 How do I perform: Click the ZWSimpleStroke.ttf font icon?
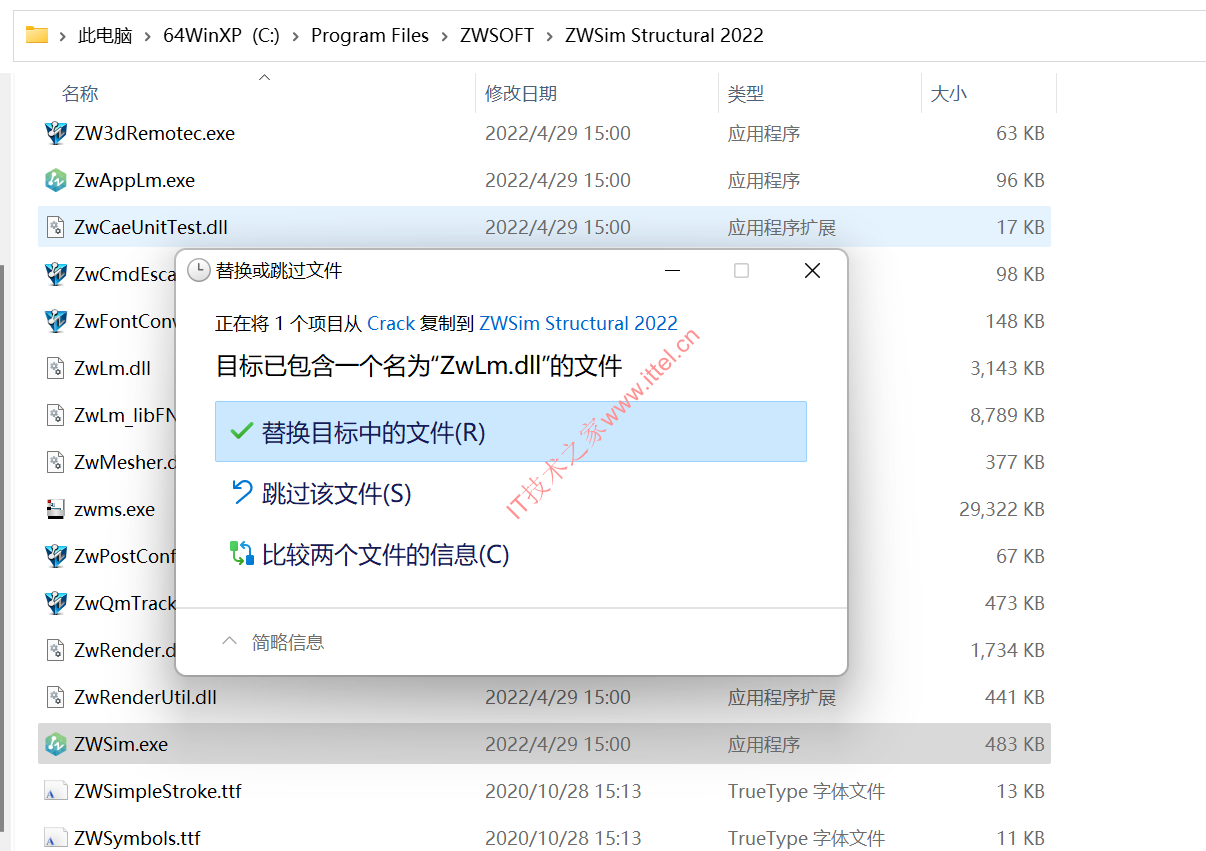pyautogui.click(x=56, y=791)
